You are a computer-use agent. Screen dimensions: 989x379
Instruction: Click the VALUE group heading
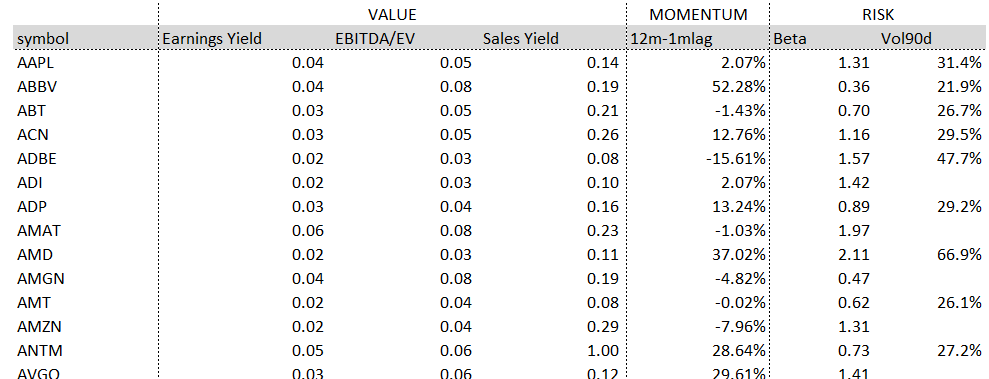coord(392,15)
